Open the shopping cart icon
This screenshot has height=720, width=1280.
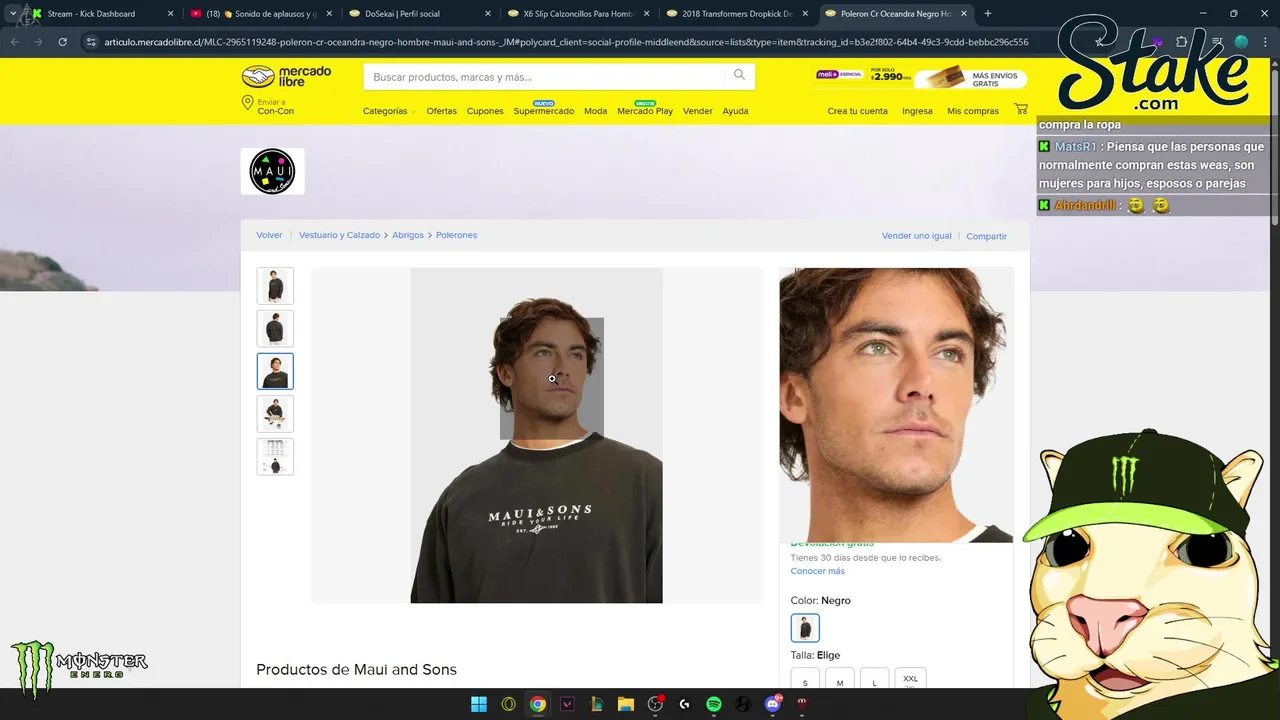coord(1020,109)
